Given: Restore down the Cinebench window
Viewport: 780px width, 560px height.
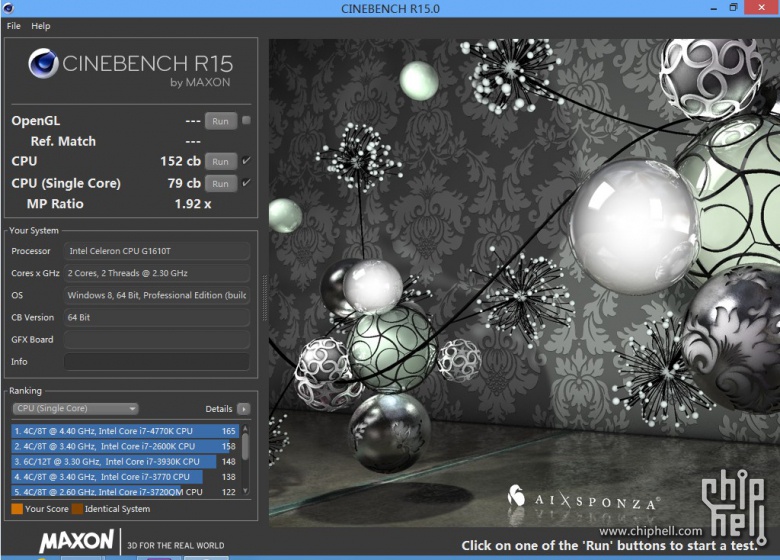Looking at the screenshot, I should [x=733, y=7].
